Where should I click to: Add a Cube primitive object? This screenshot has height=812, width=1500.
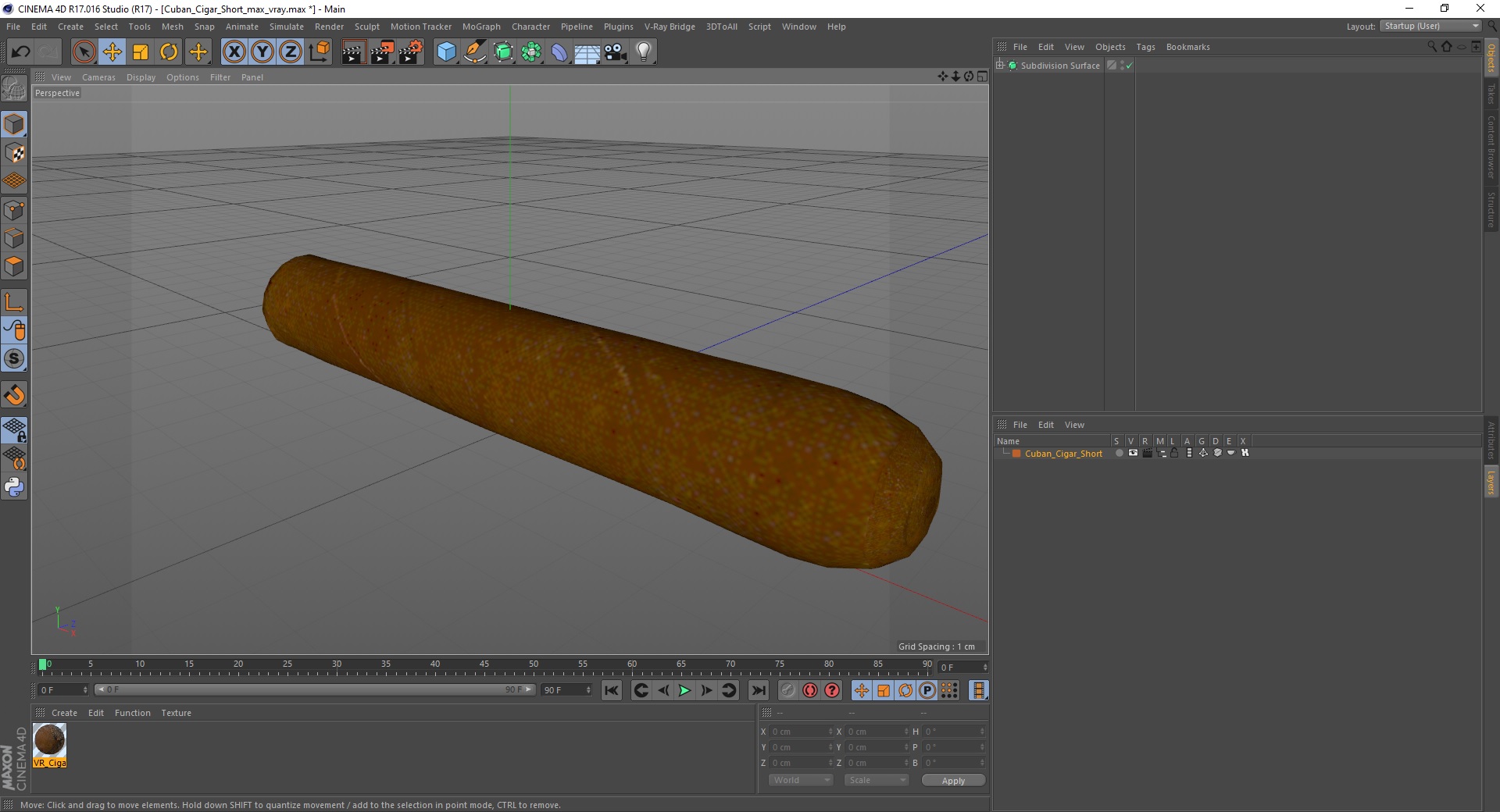click(446, 52)
